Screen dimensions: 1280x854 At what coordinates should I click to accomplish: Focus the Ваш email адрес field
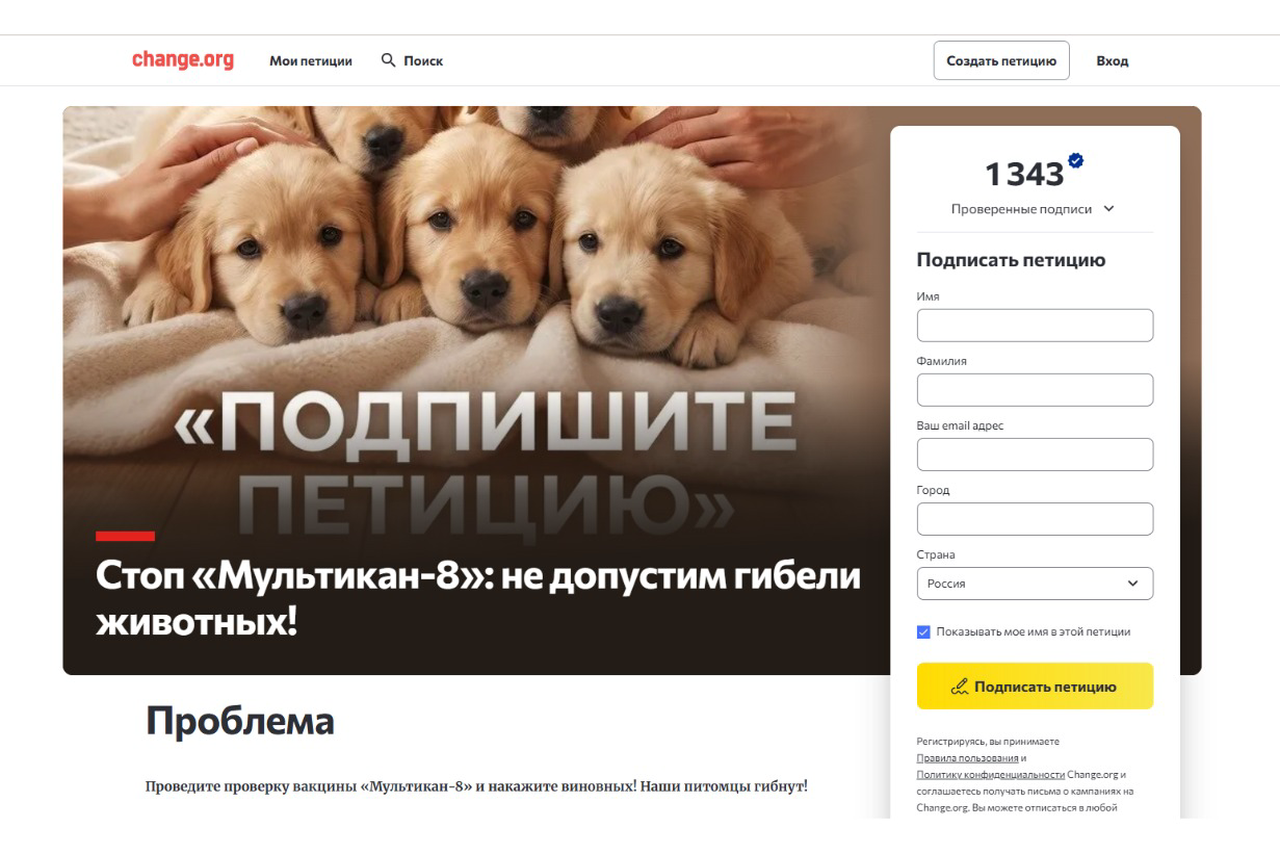(1035, 454)
